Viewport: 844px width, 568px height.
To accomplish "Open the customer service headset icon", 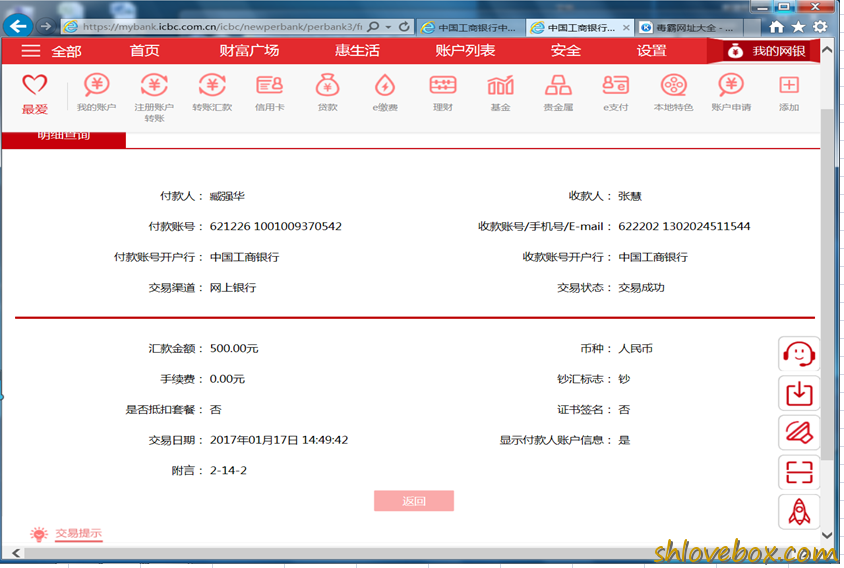I will (799, 354).
